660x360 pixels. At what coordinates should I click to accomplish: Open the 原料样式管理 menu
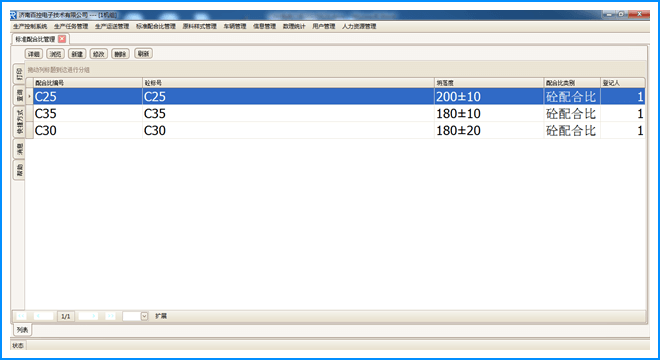[x=200, y=27]
